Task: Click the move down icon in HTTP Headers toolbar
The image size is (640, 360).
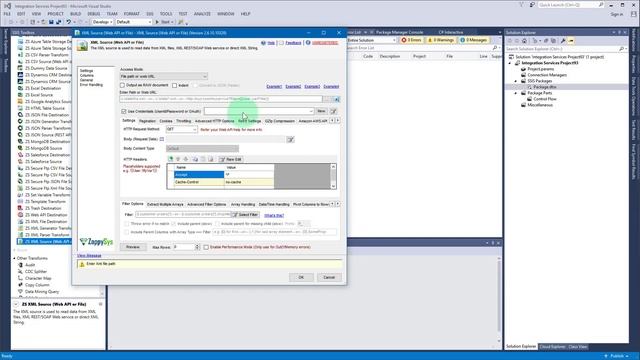Action: (186, 159)
